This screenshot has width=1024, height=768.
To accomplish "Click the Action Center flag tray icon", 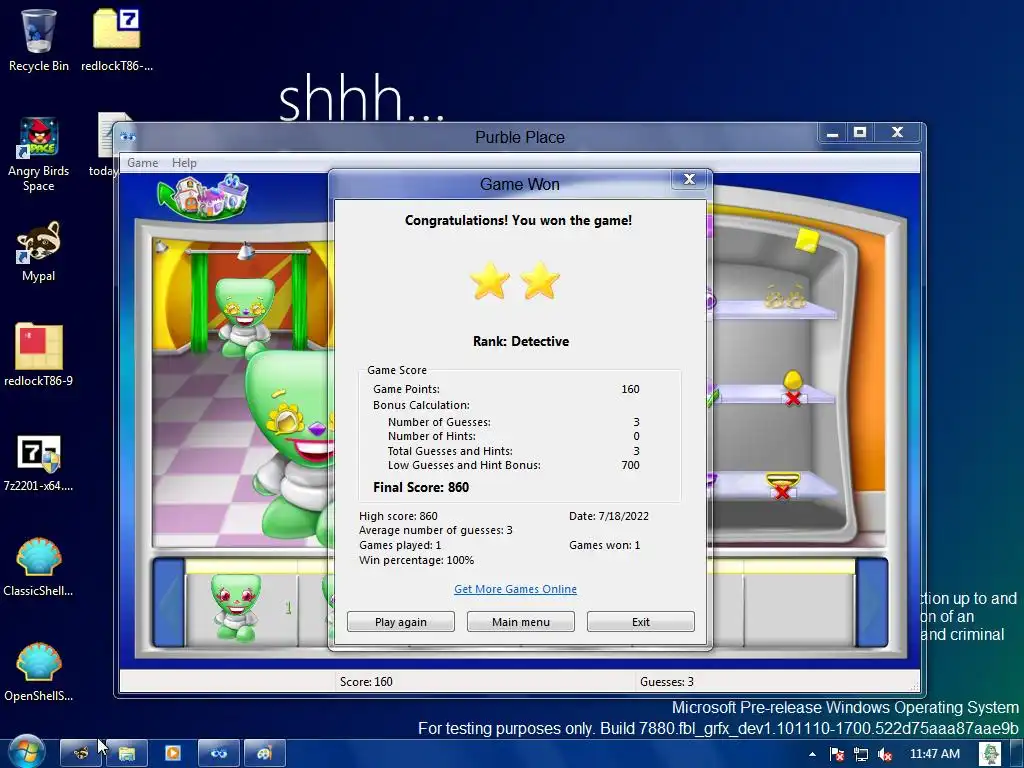I will [837, 754].
